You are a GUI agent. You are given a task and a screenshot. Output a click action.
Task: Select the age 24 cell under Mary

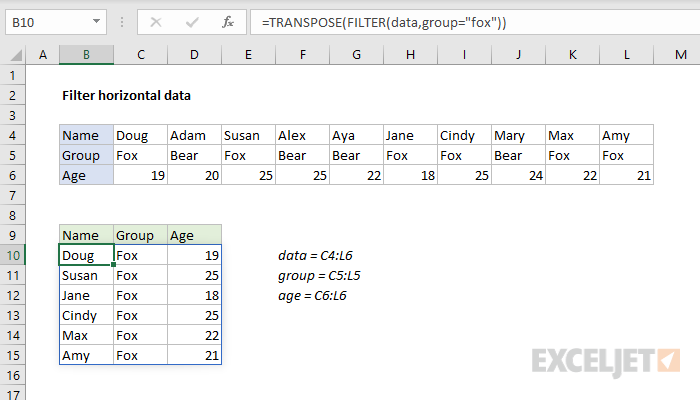pos(518,175)
